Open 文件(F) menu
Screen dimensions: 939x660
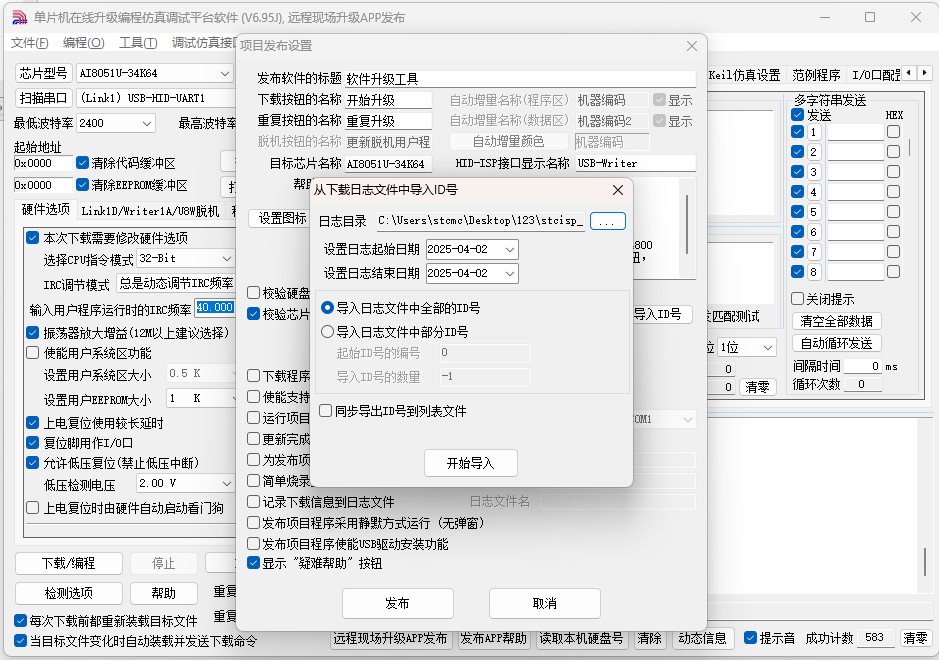30,43
